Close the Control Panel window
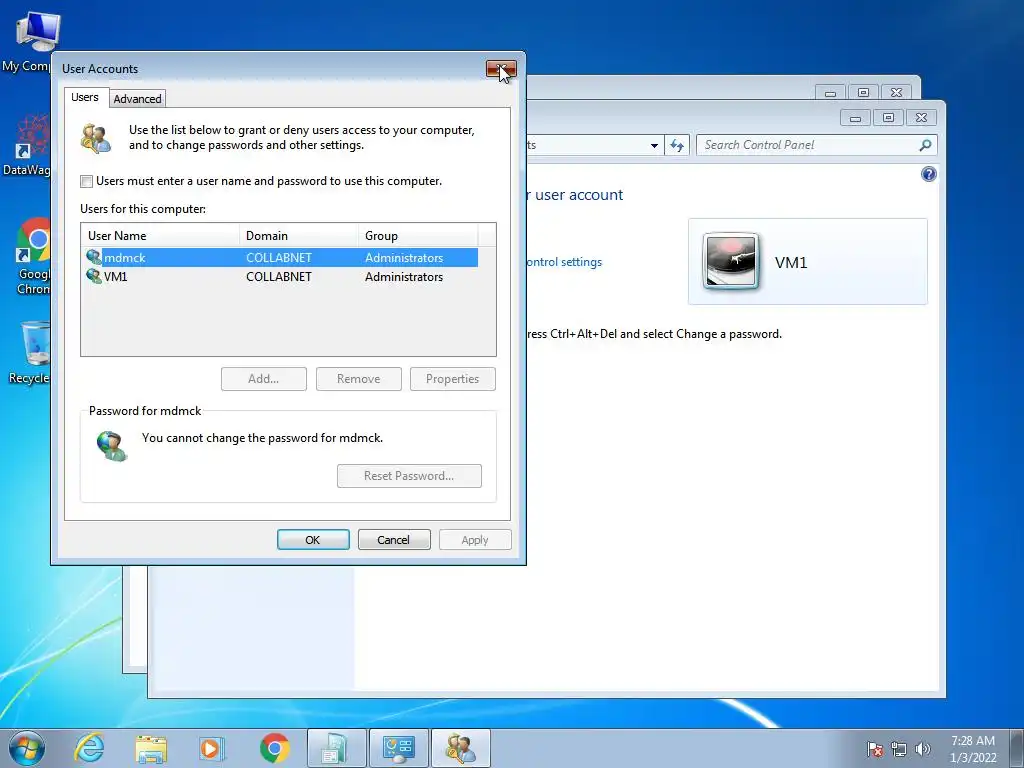 click(x=921, y=118)
